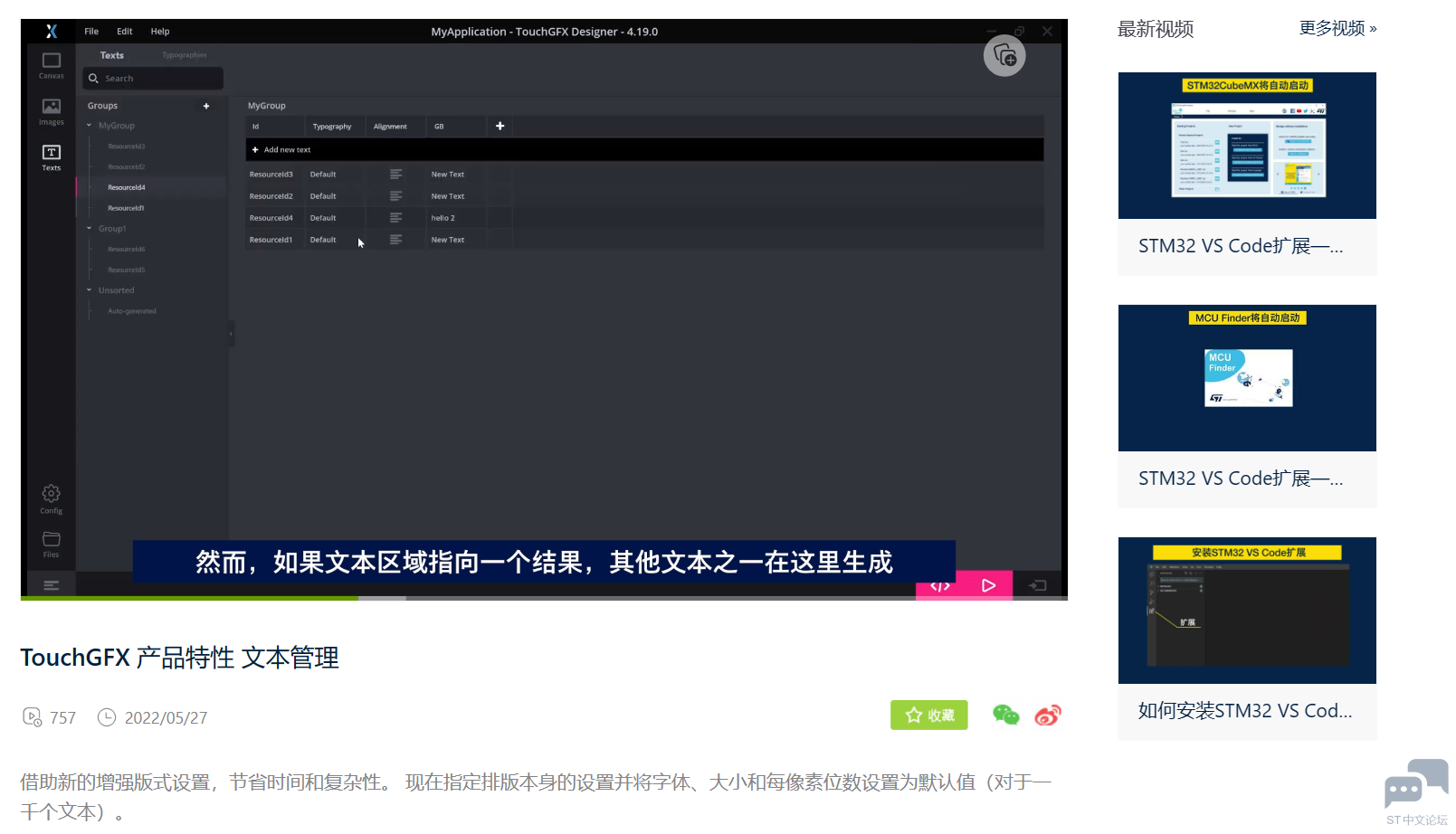
Task: Click the clock icon next to 2022/05/27
Action: tap(107, 717)
